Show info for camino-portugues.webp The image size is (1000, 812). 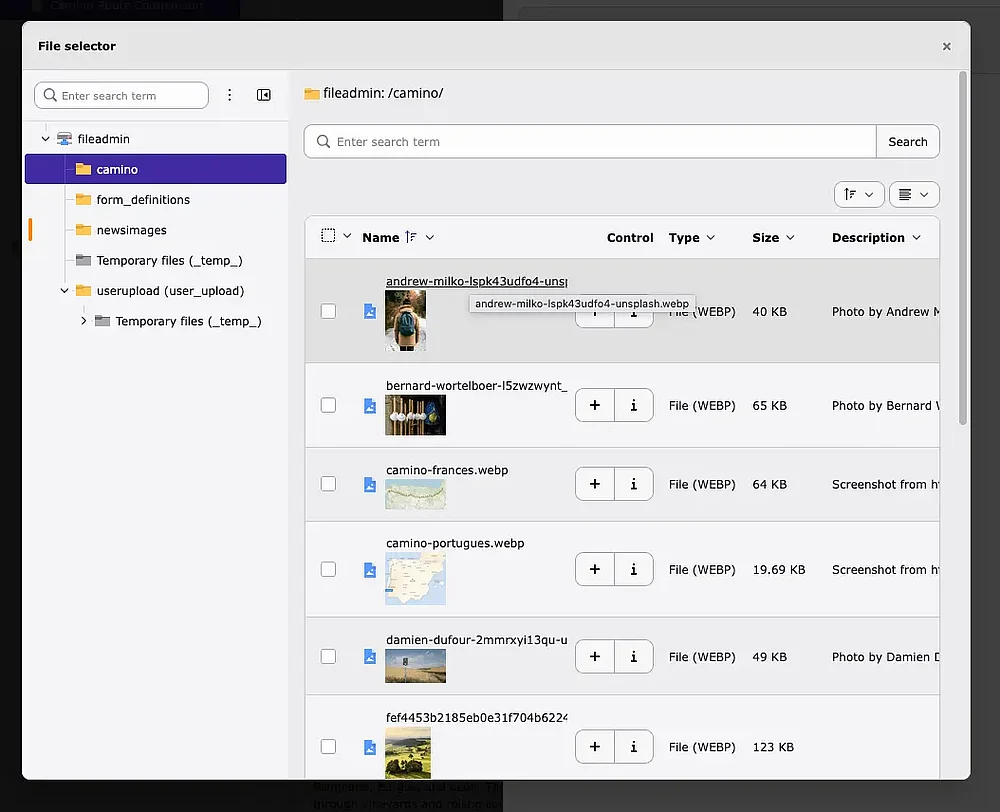[x=634, y=569]
